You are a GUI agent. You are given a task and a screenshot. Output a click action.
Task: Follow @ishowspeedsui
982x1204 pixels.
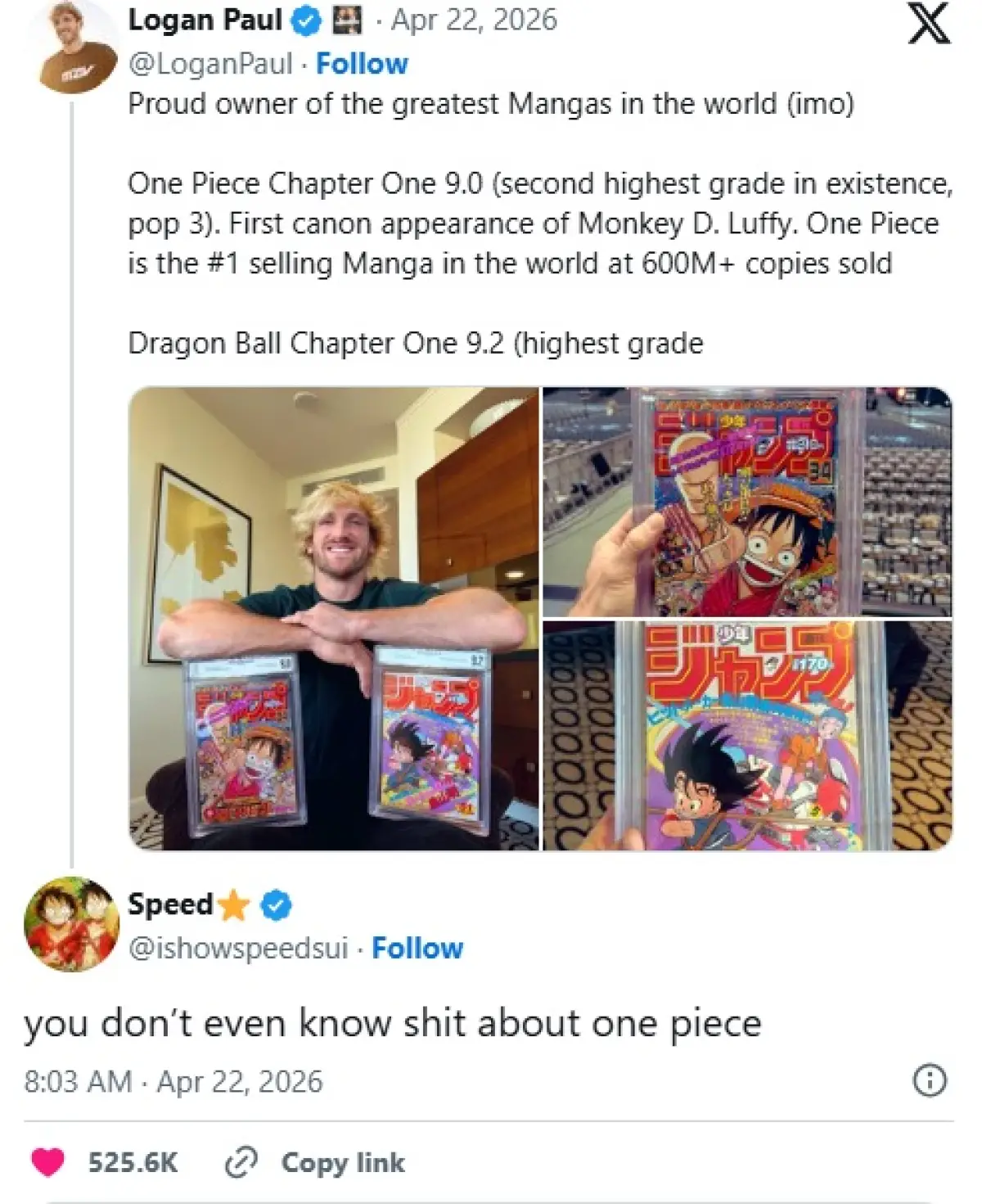[417, 948]
